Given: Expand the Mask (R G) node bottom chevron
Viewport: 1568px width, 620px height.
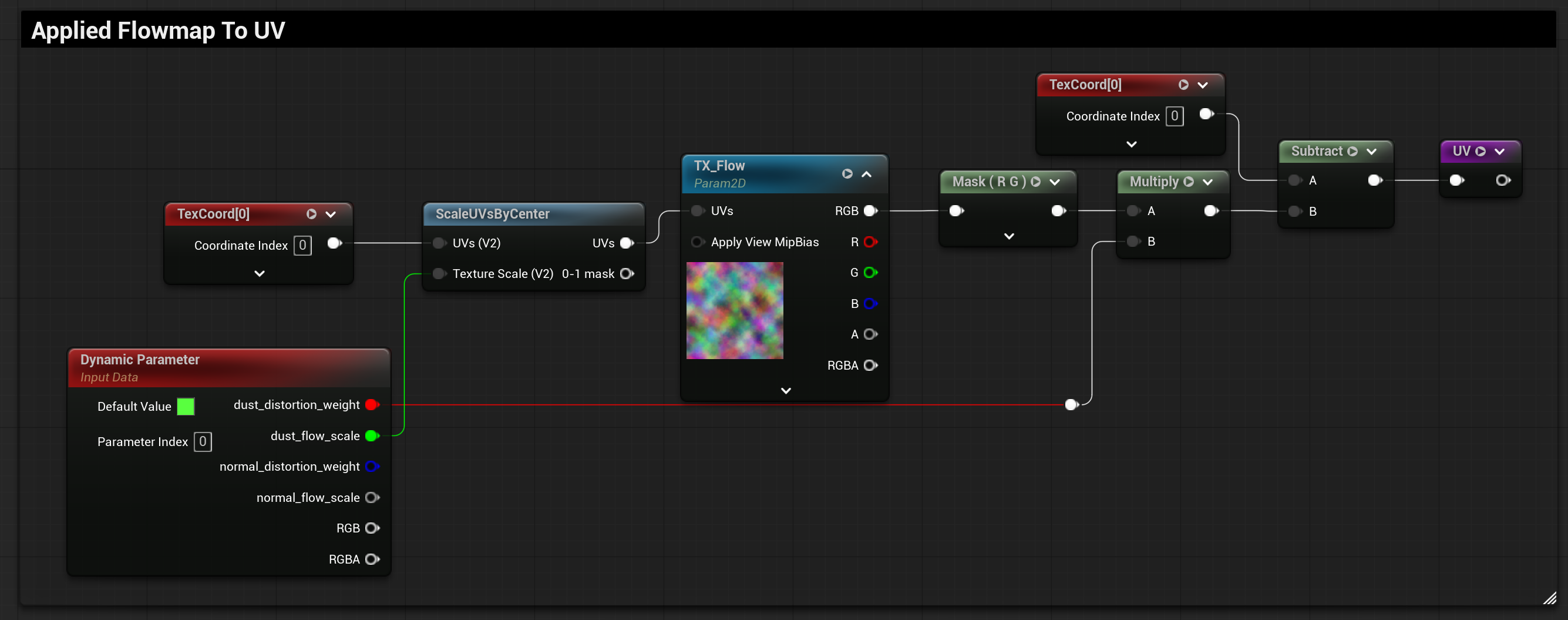Looking at the screenshot, I should click(x=1008, y=236).
